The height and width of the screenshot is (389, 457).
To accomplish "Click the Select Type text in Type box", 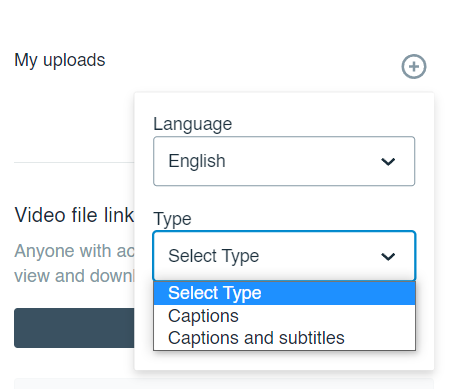I will 214,256.
